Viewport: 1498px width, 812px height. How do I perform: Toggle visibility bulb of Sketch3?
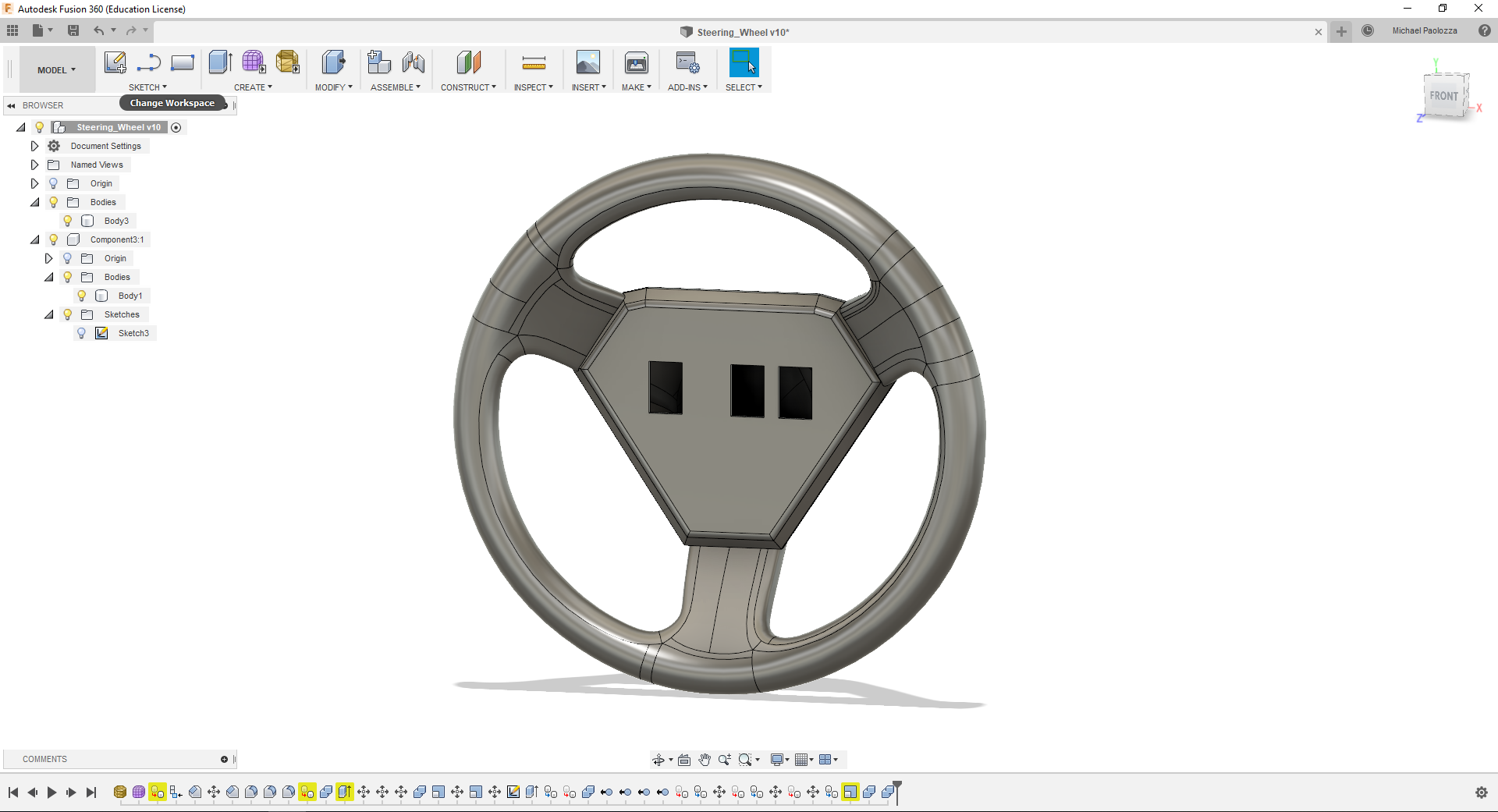[82, 333]
